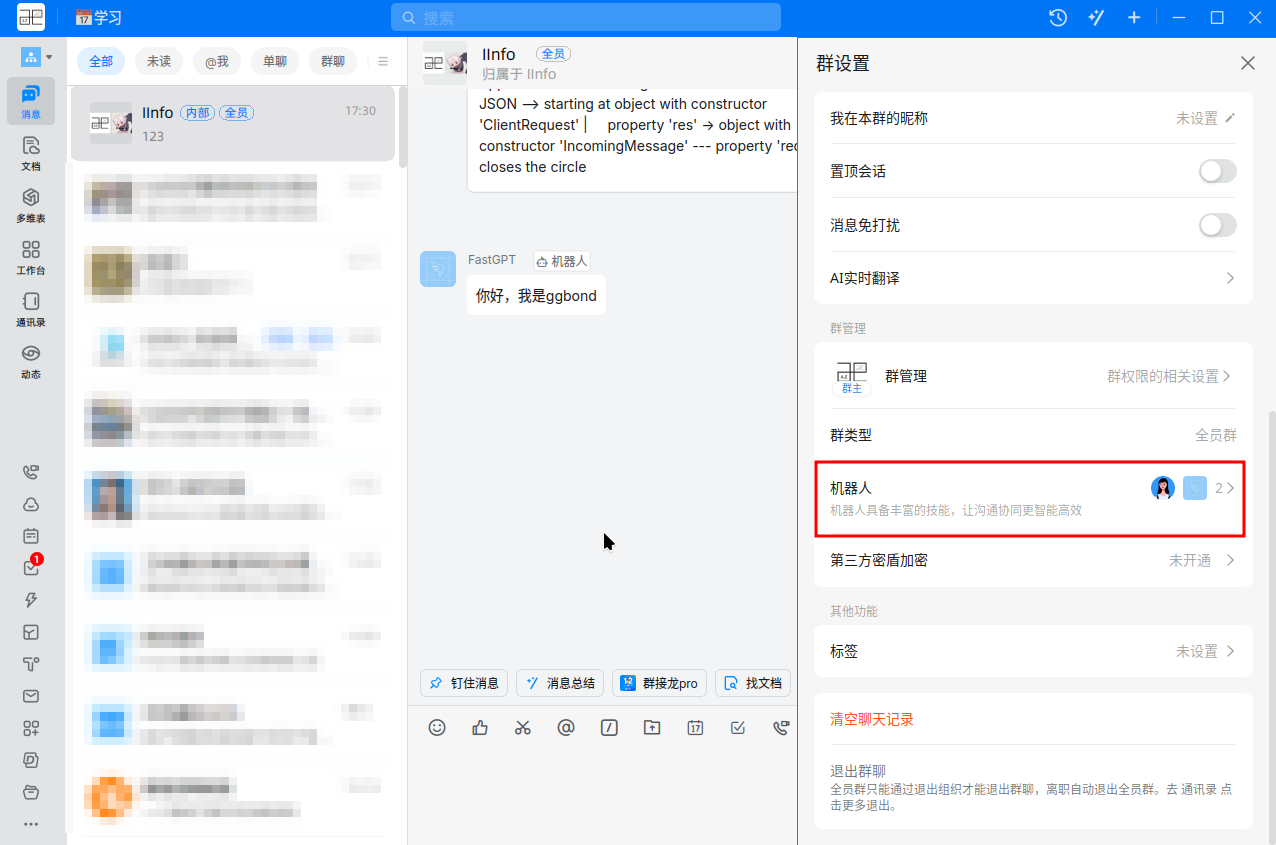Open the slash command menu
Viewport: 1276px width, 845px height.
click(609, 727)
